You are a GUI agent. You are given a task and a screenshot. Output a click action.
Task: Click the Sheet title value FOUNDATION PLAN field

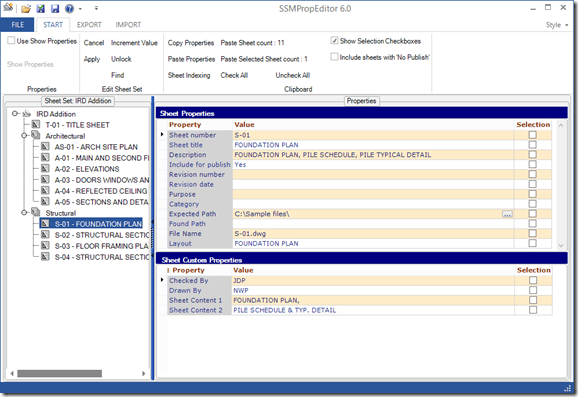click(x=373, y=145)
